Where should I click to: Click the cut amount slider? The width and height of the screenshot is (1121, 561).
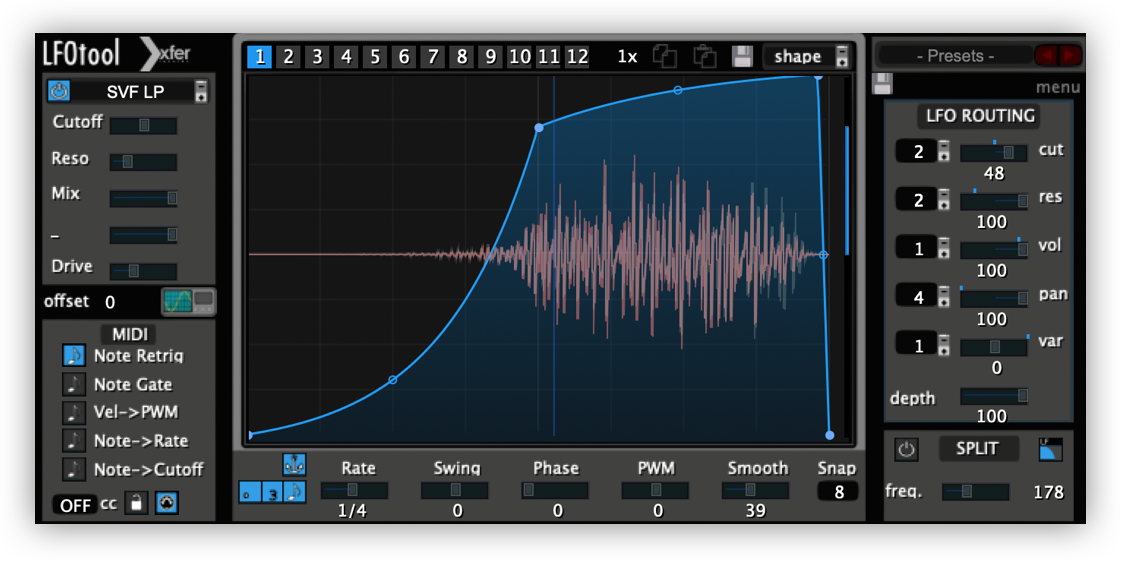(994, 152)
